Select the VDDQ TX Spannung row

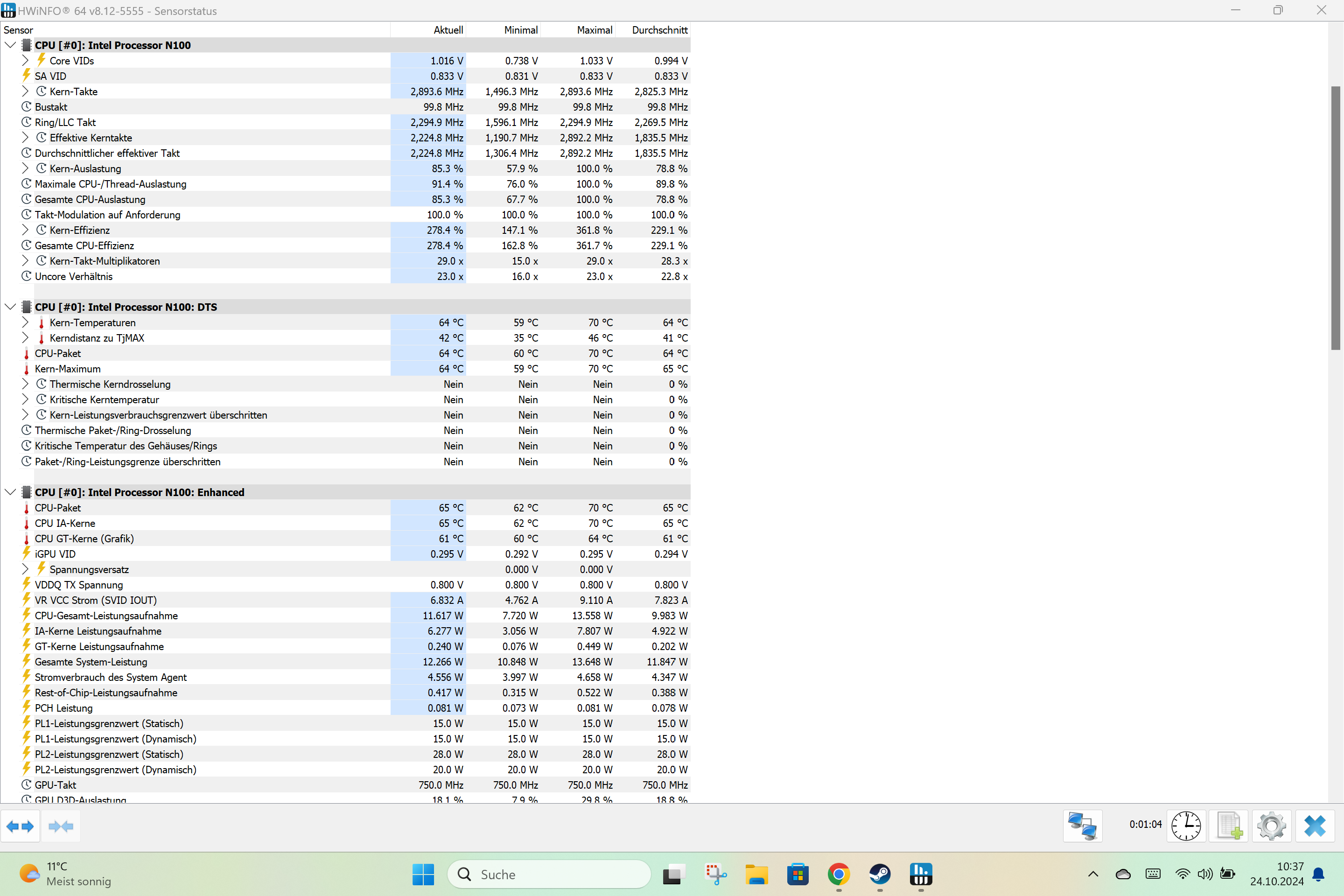tap(345, 585)
